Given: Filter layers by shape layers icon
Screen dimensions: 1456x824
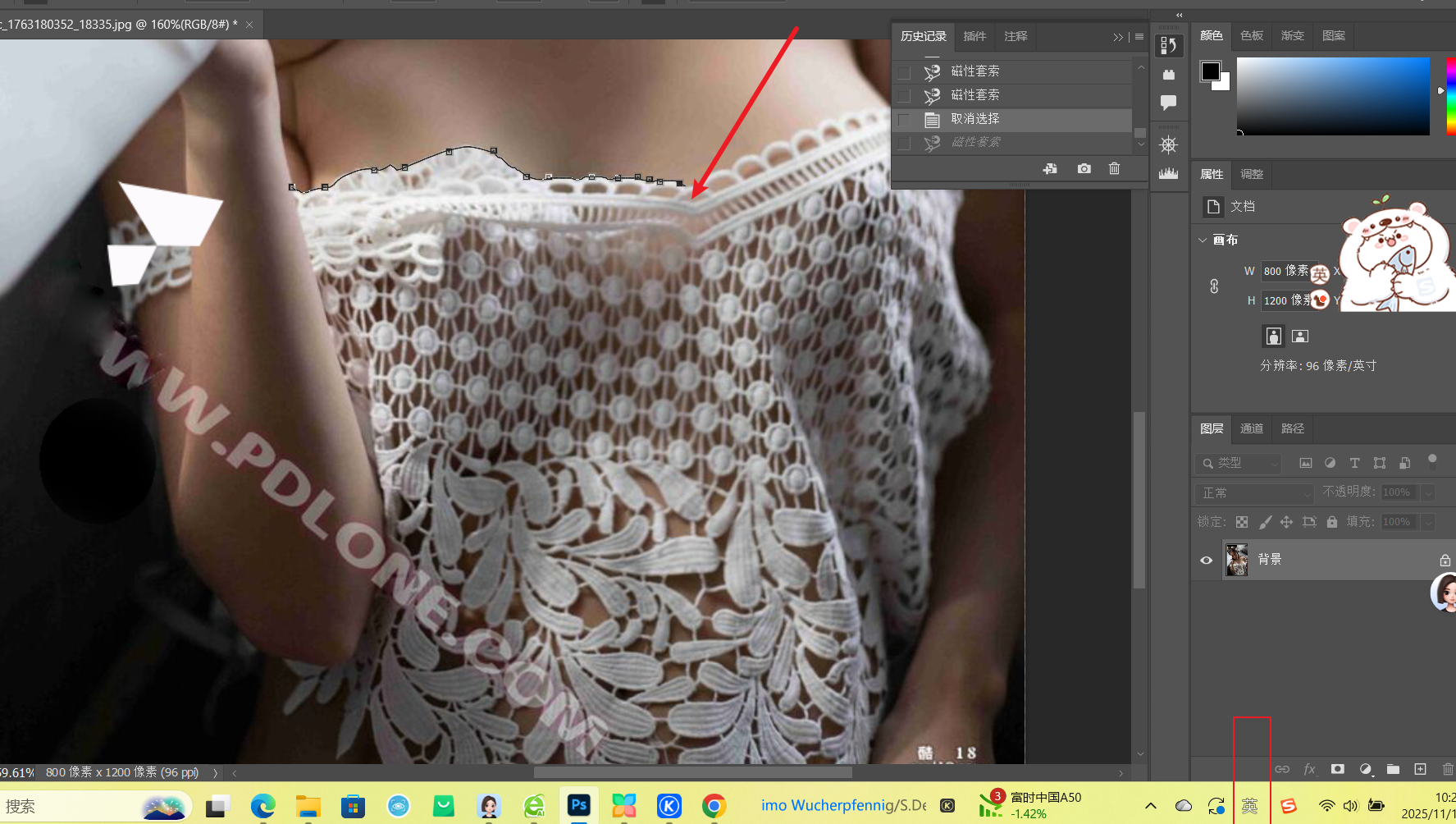Looking at the screenshot, I should pos(1380,463).
